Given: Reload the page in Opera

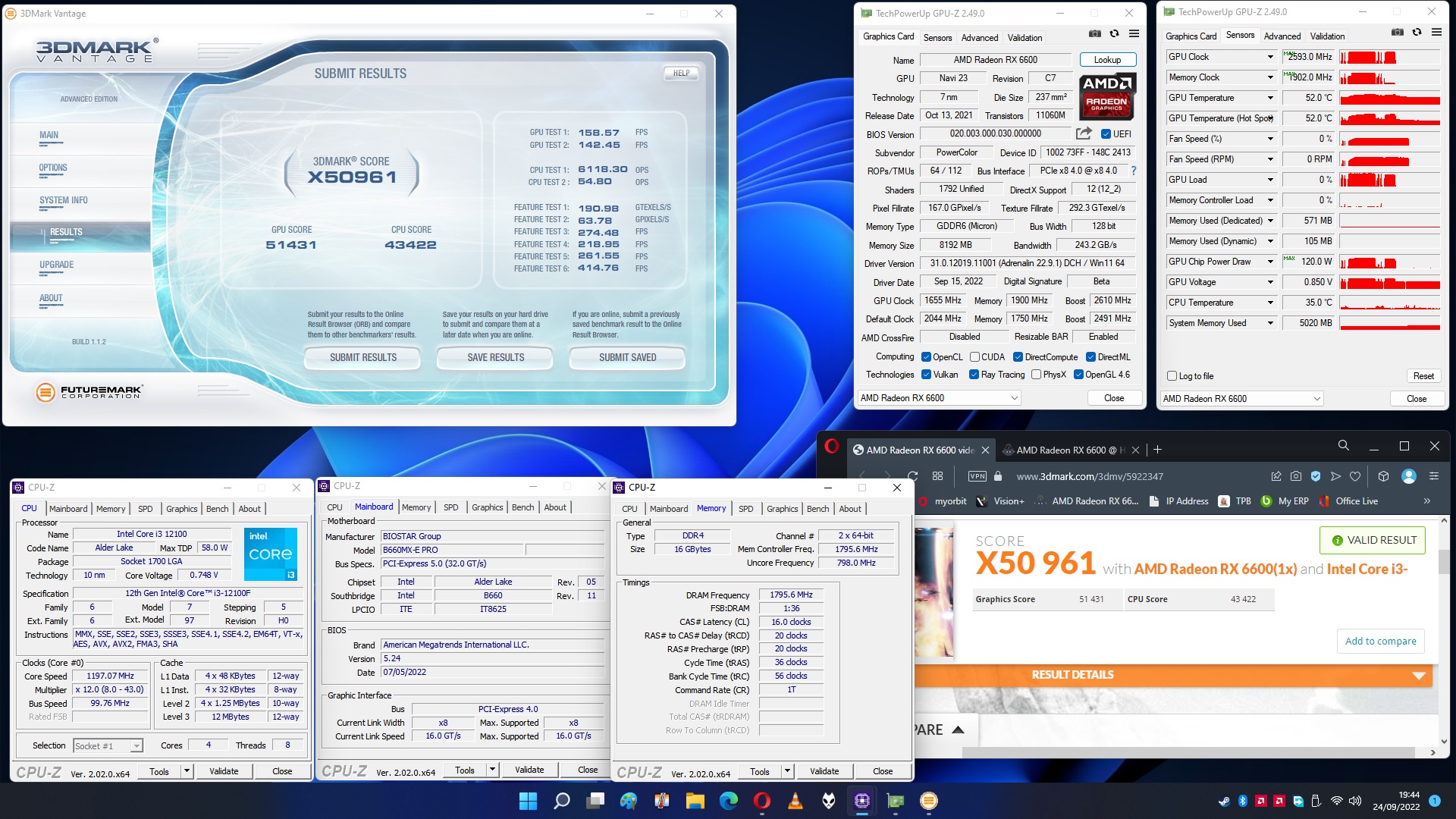Looking at the screenshot, I should [x=913, y=476].
